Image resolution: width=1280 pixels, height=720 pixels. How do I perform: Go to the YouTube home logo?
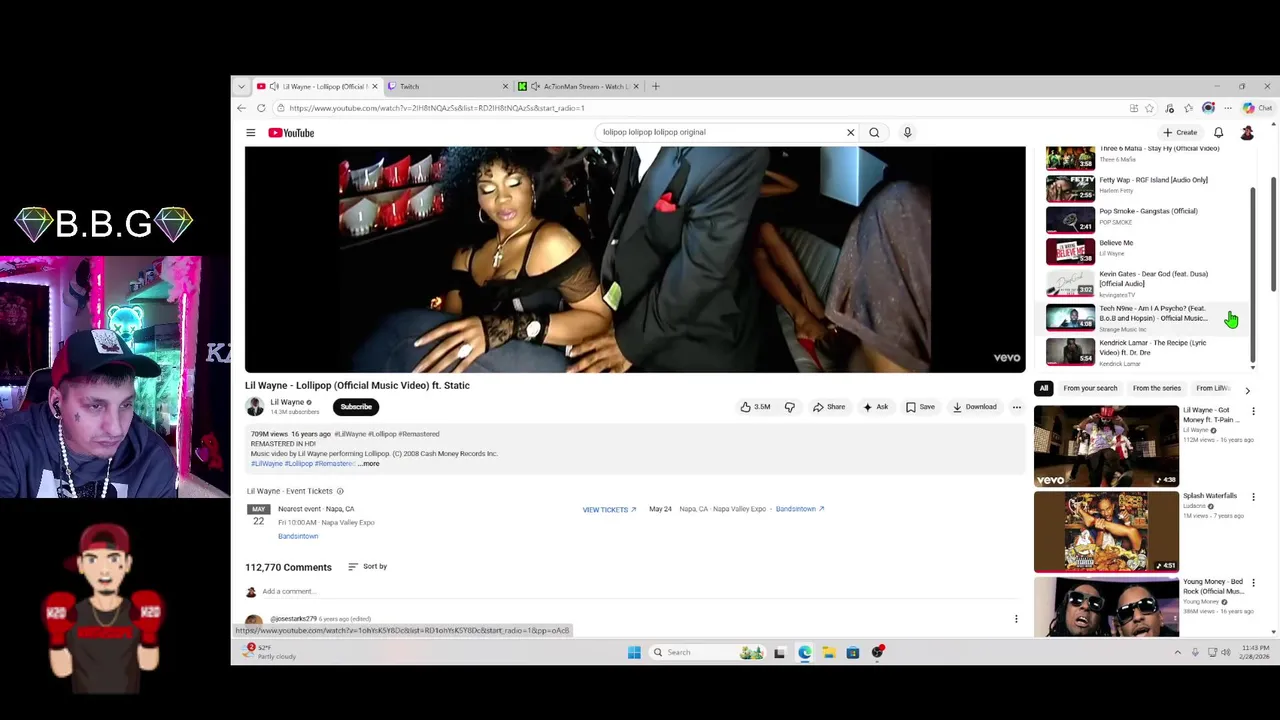[291, 132]
